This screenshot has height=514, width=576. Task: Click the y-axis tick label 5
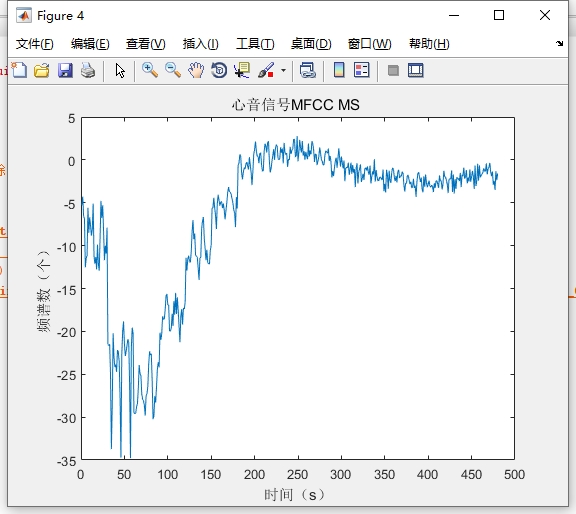pyautogui.click(x=72, y=119)
